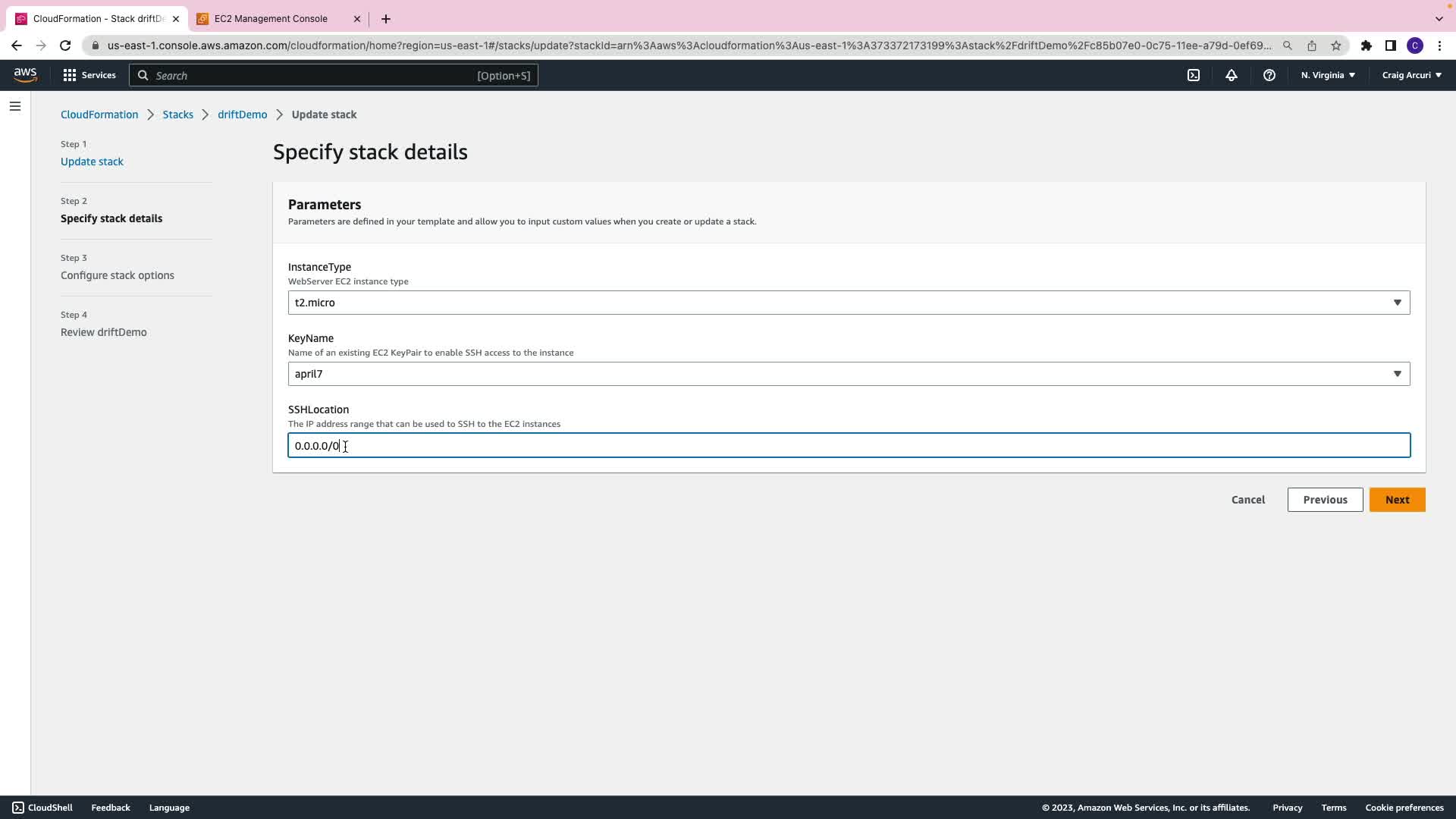
Task: Open the Services grid menu
Action: click(x=89, y=75)
